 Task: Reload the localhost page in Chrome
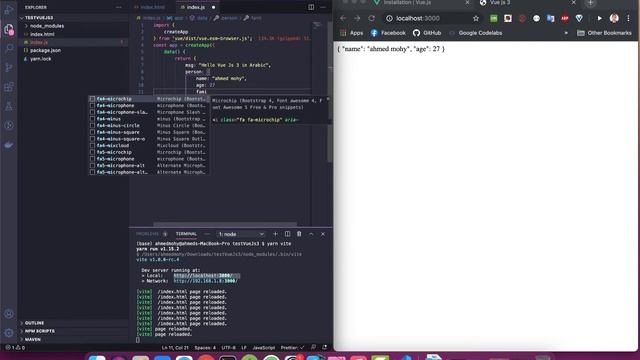tap(371, 18)
